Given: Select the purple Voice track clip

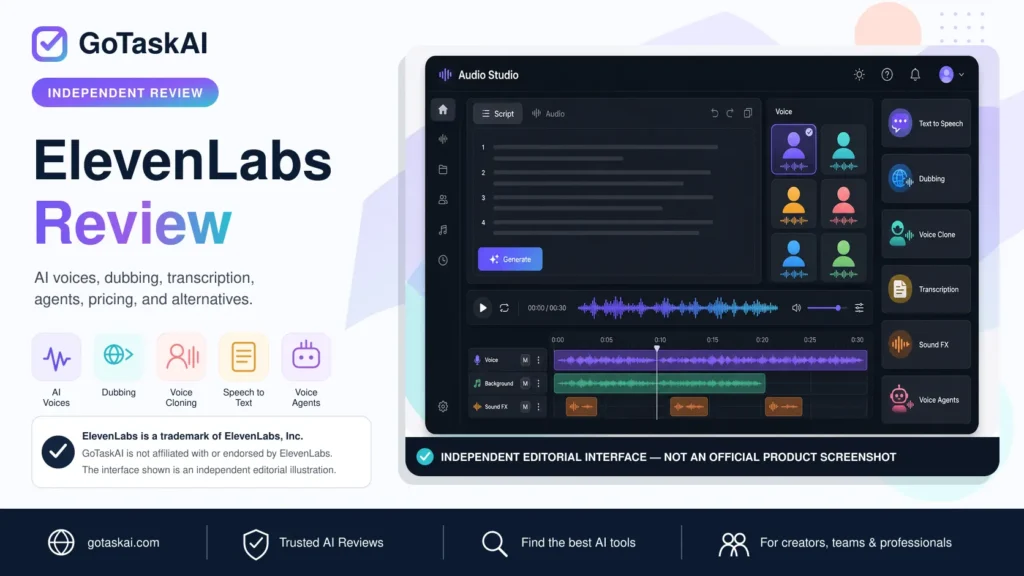Looking at the screenshot, I should point(711,360).
